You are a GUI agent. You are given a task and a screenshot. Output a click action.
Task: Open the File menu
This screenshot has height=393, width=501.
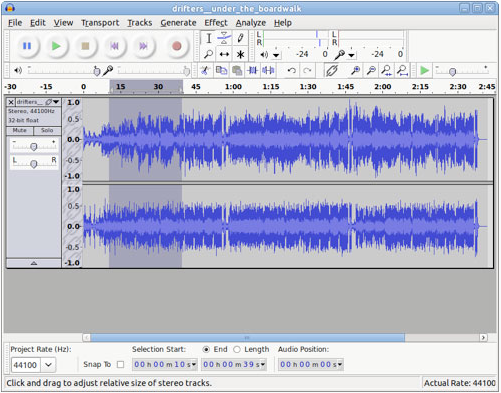[x=15, y=23]
